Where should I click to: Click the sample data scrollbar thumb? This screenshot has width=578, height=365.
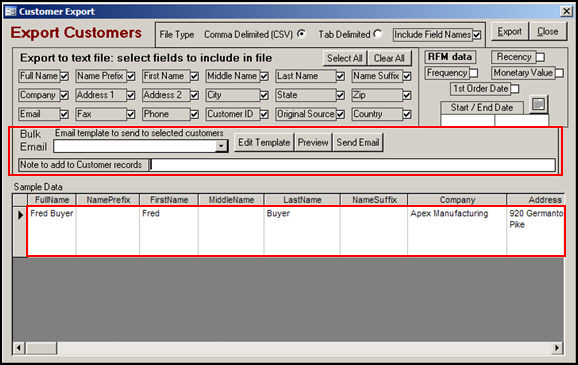[x=41, y=348]
